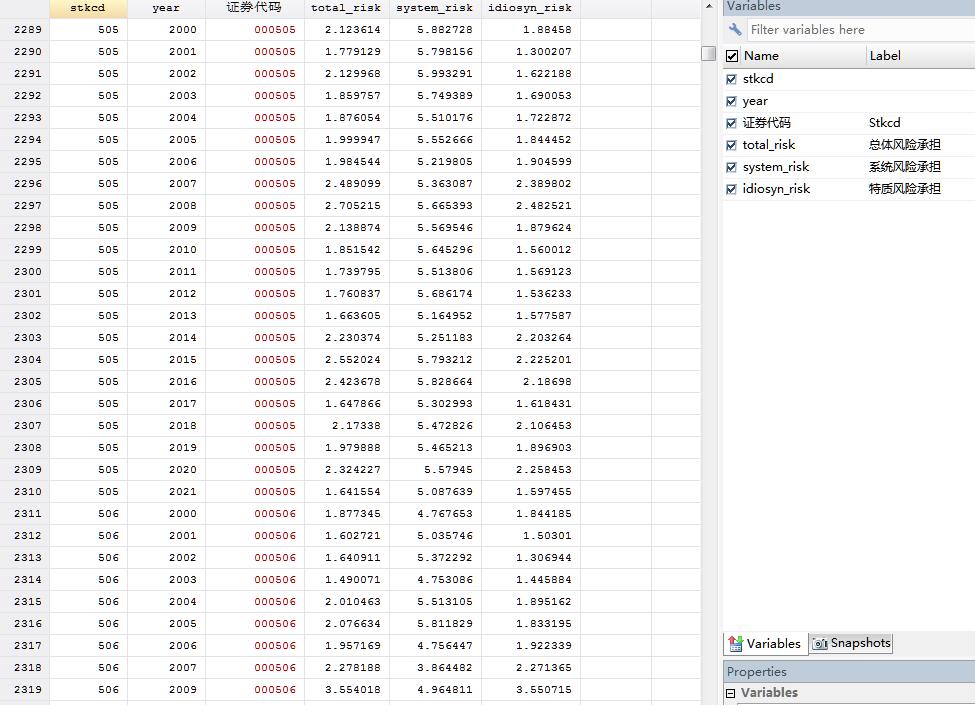
Task: Select the system_risk column header
Action: pyautogui.click(x=435, y=8)
